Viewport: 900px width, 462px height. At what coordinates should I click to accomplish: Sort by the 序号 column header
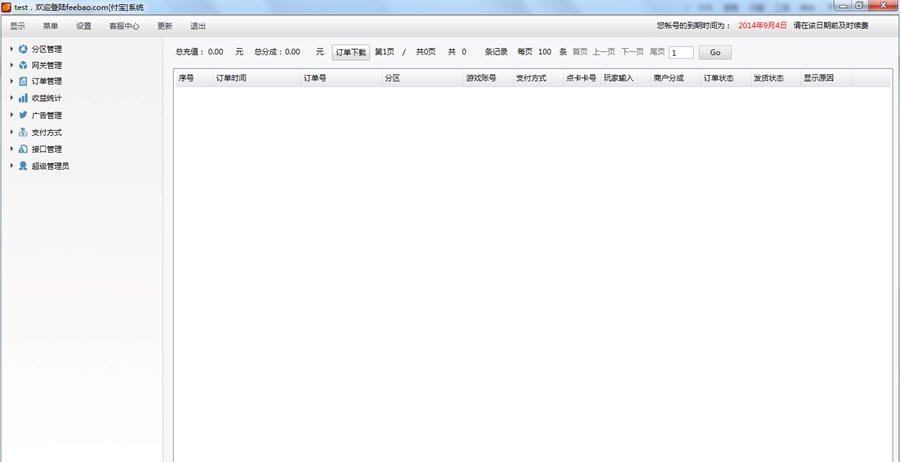point(194,78)
